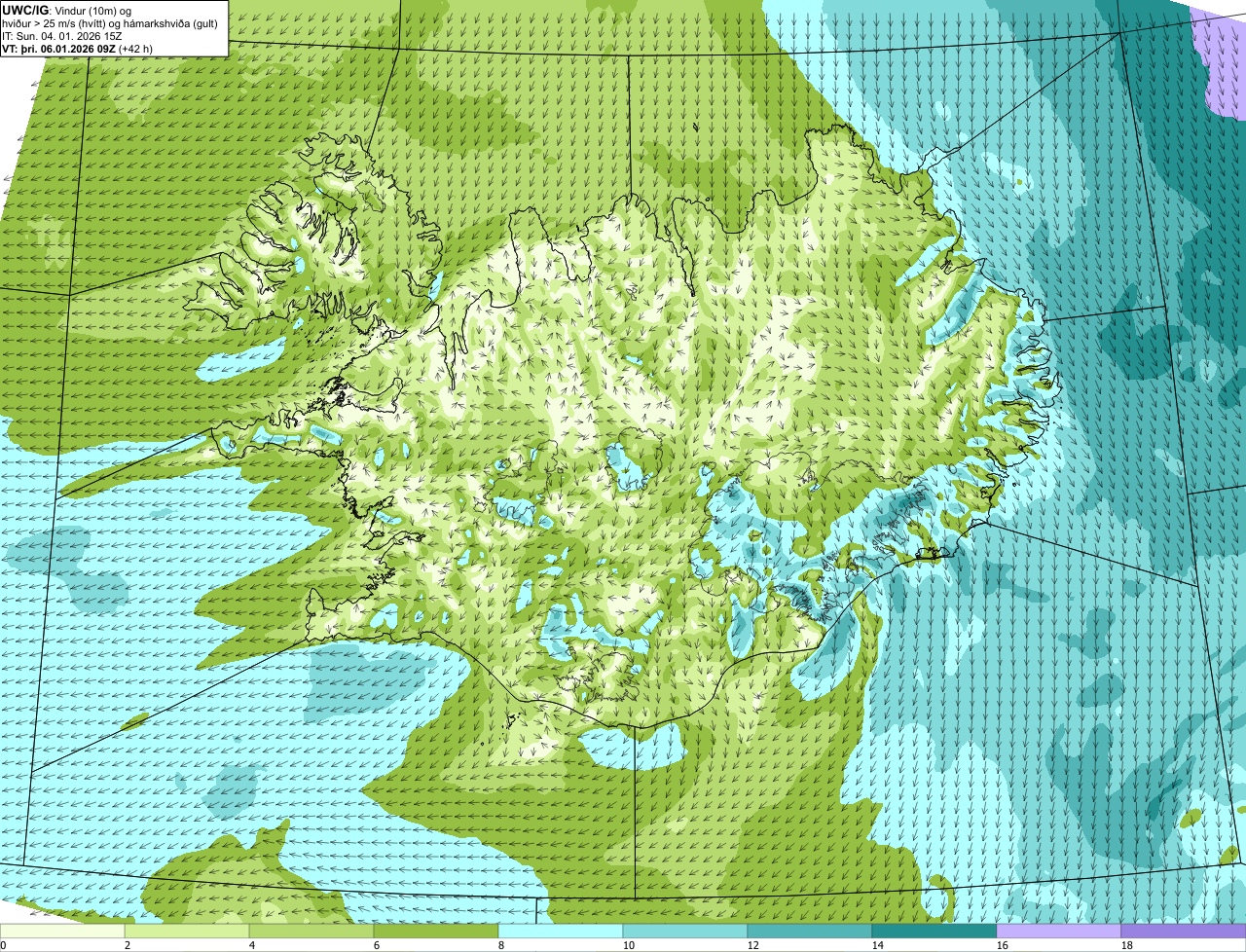Click the legend scale value '16'
The height and width of the screenshot is (952, 1246).
[1003, 945]
